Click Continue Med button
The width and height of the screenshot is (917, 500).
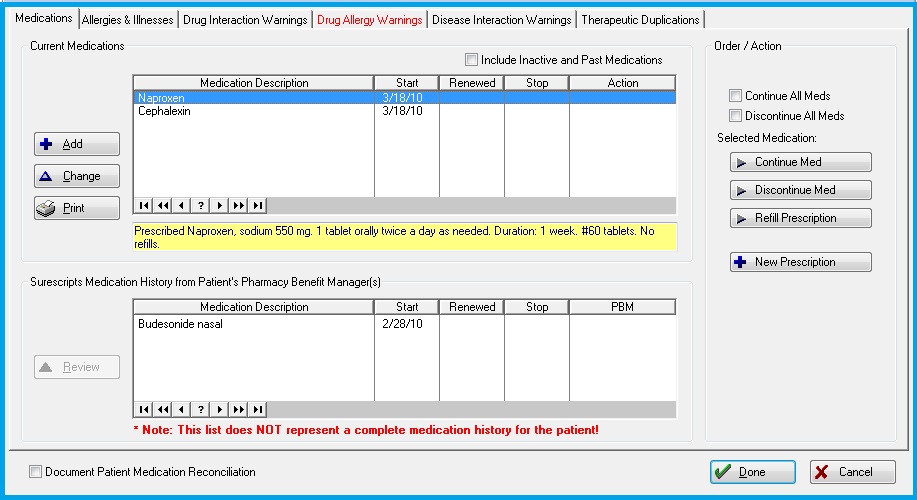801,162
